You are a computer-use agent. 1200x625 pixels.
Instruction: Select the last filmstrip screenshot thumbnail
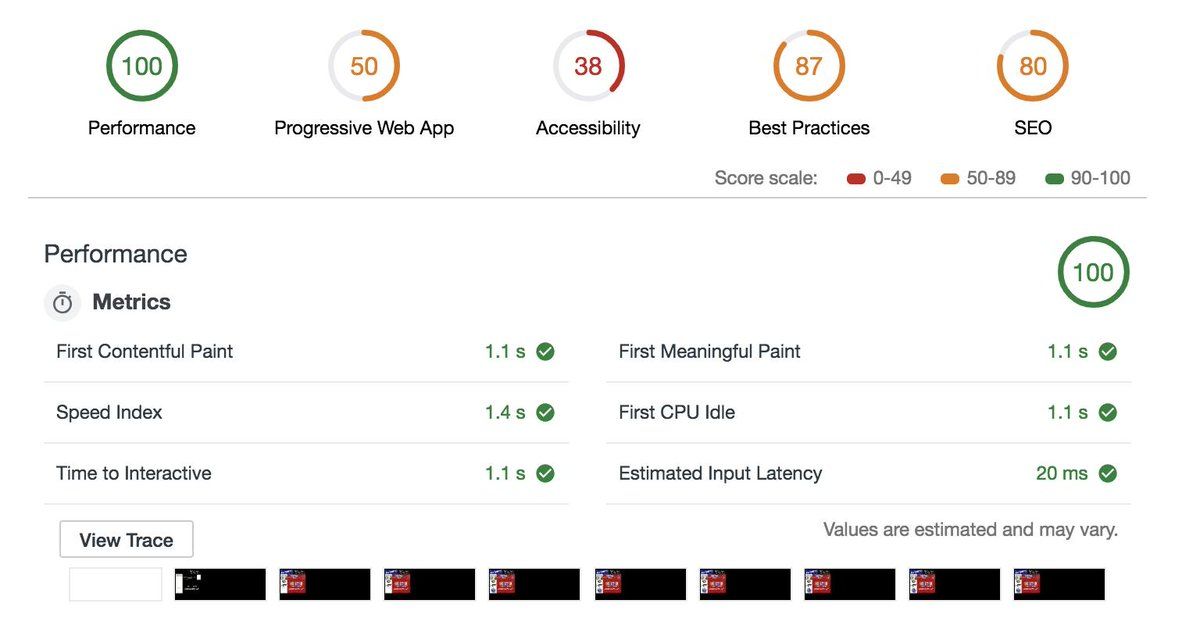(1059, 584)
